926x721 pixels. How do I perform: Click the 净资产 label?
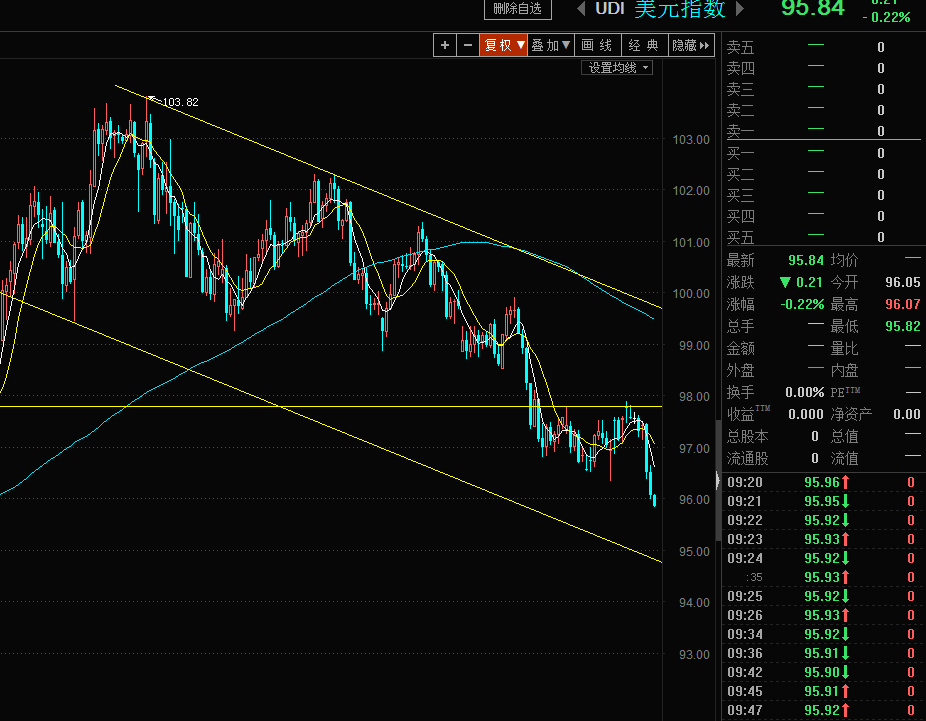[x=851, y=415]
